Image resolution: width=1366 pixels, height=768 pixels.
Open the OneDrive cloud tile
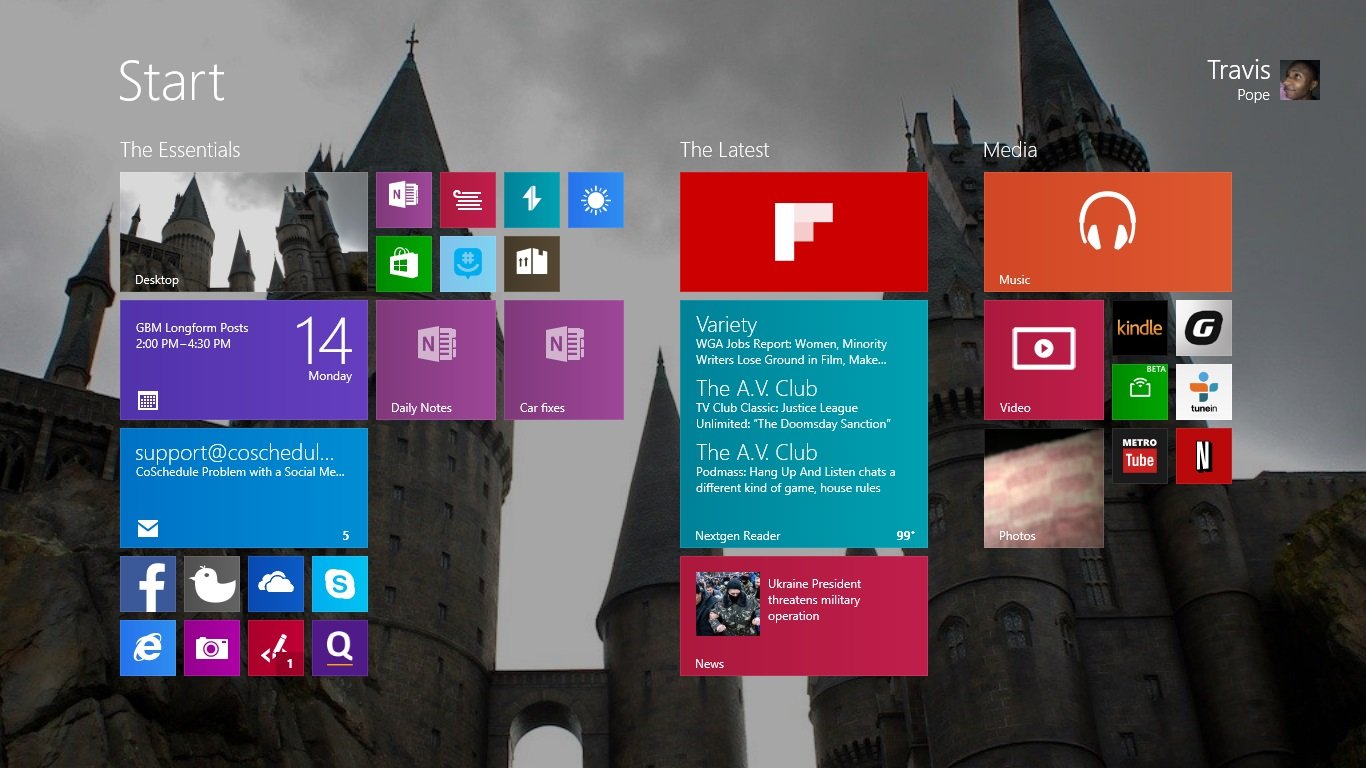coord(276,584)
